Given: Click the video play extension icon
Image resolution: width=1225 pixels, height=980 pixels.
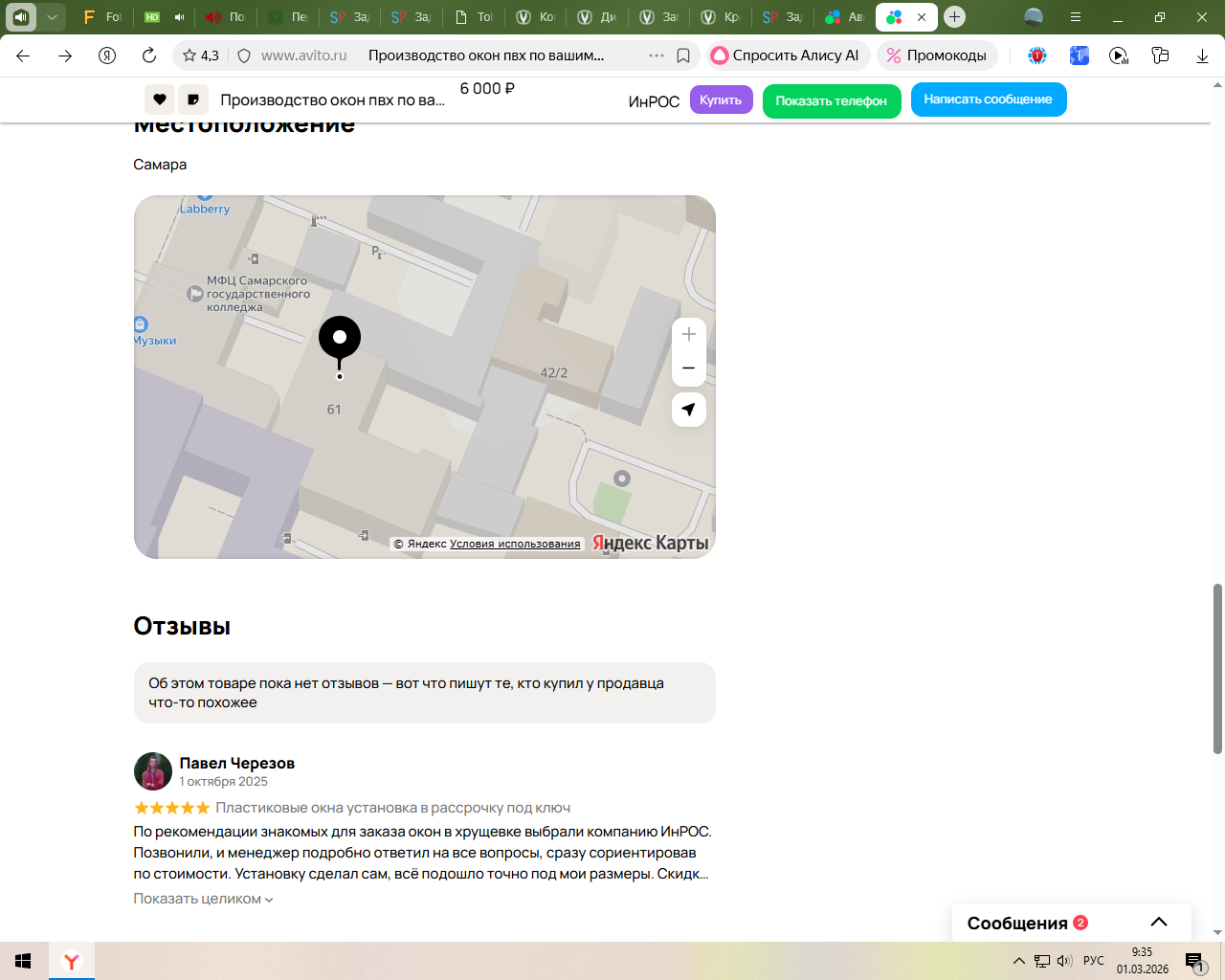Looking at the screenshot, I should 1119,56.
